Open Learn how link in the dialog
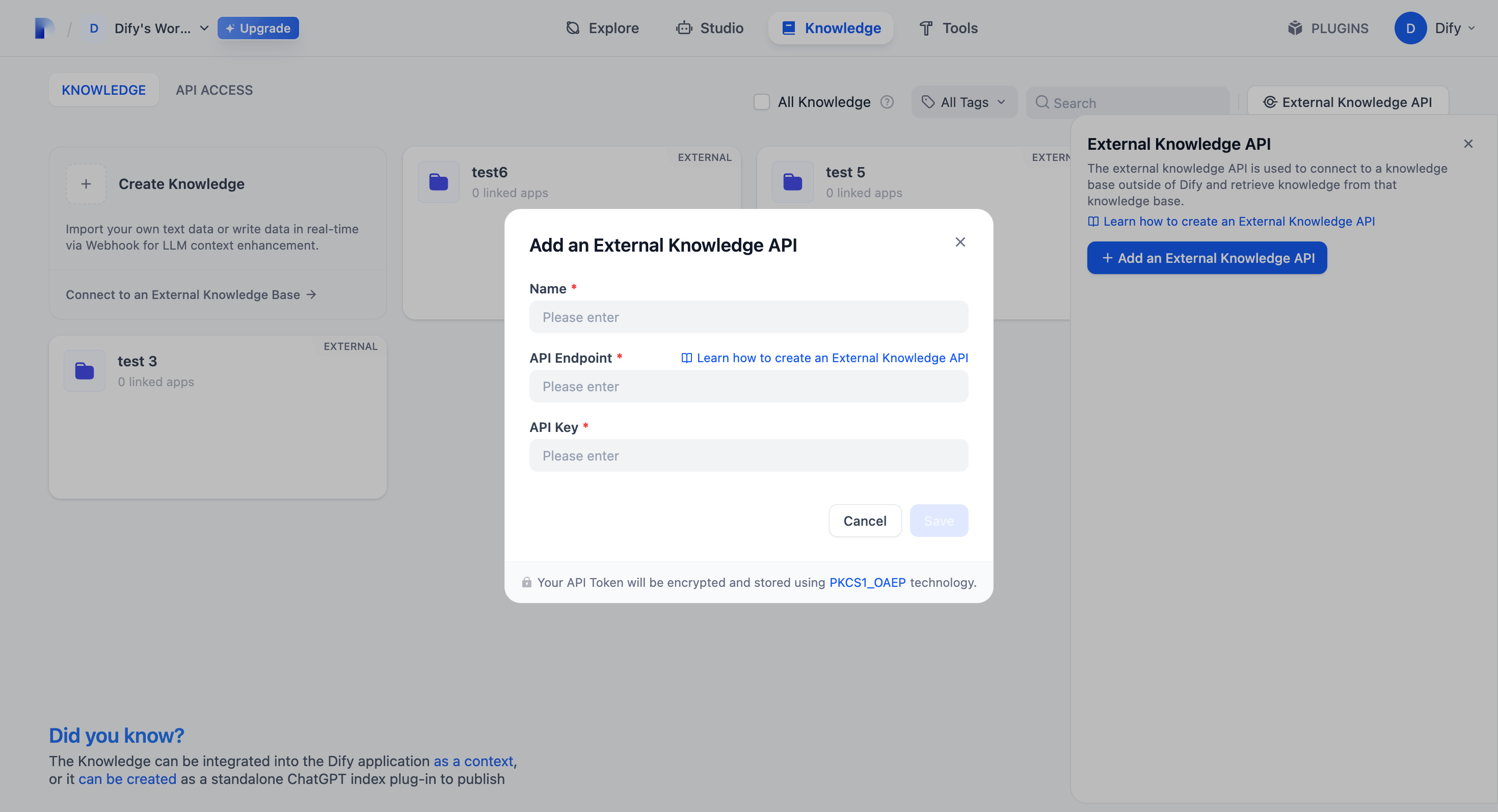 click(x=832, y=358)
